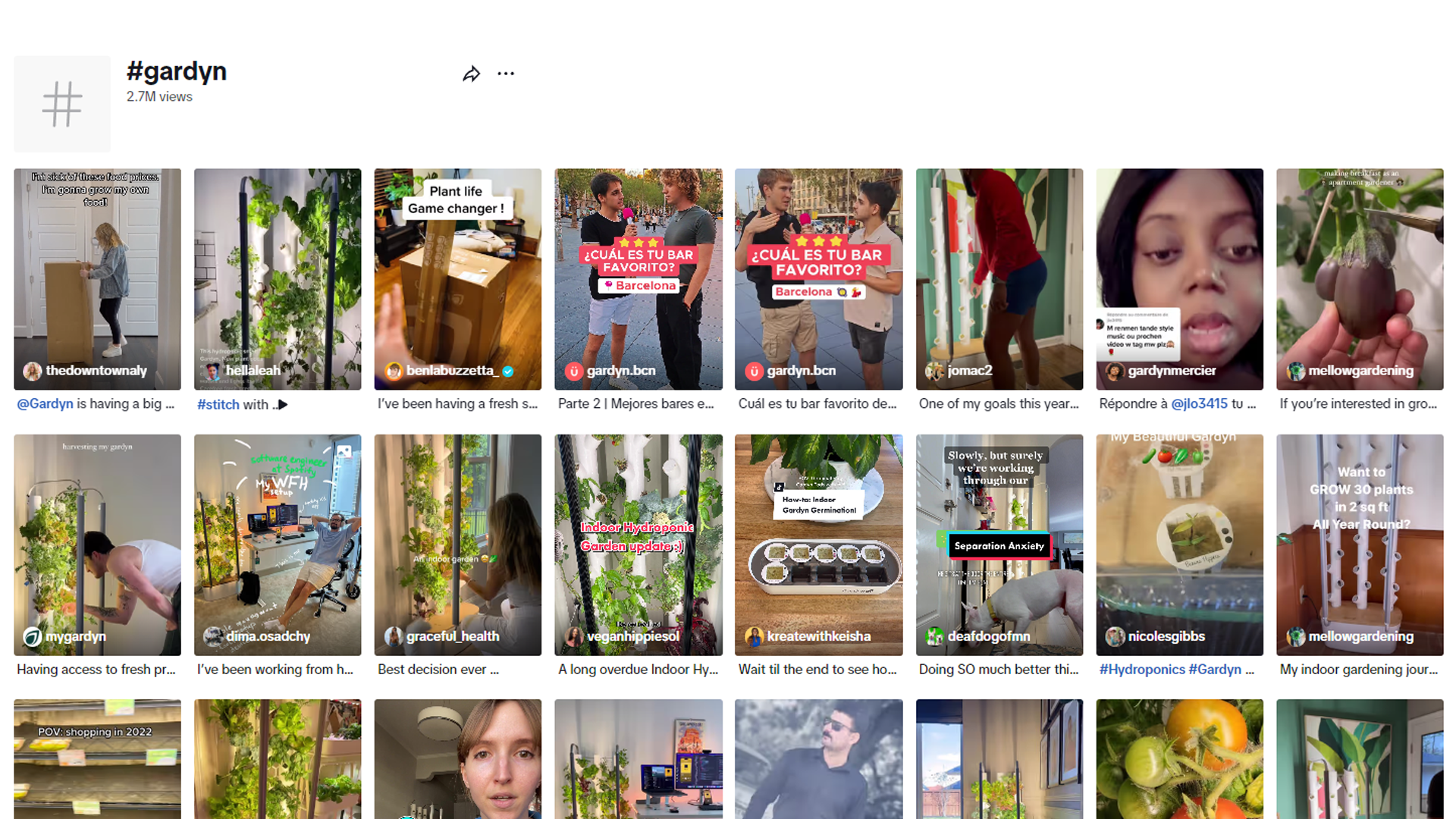Scroll down to view more #gardyn videos
Screen dimensions: 1456x819
click(x=728, y=760)
